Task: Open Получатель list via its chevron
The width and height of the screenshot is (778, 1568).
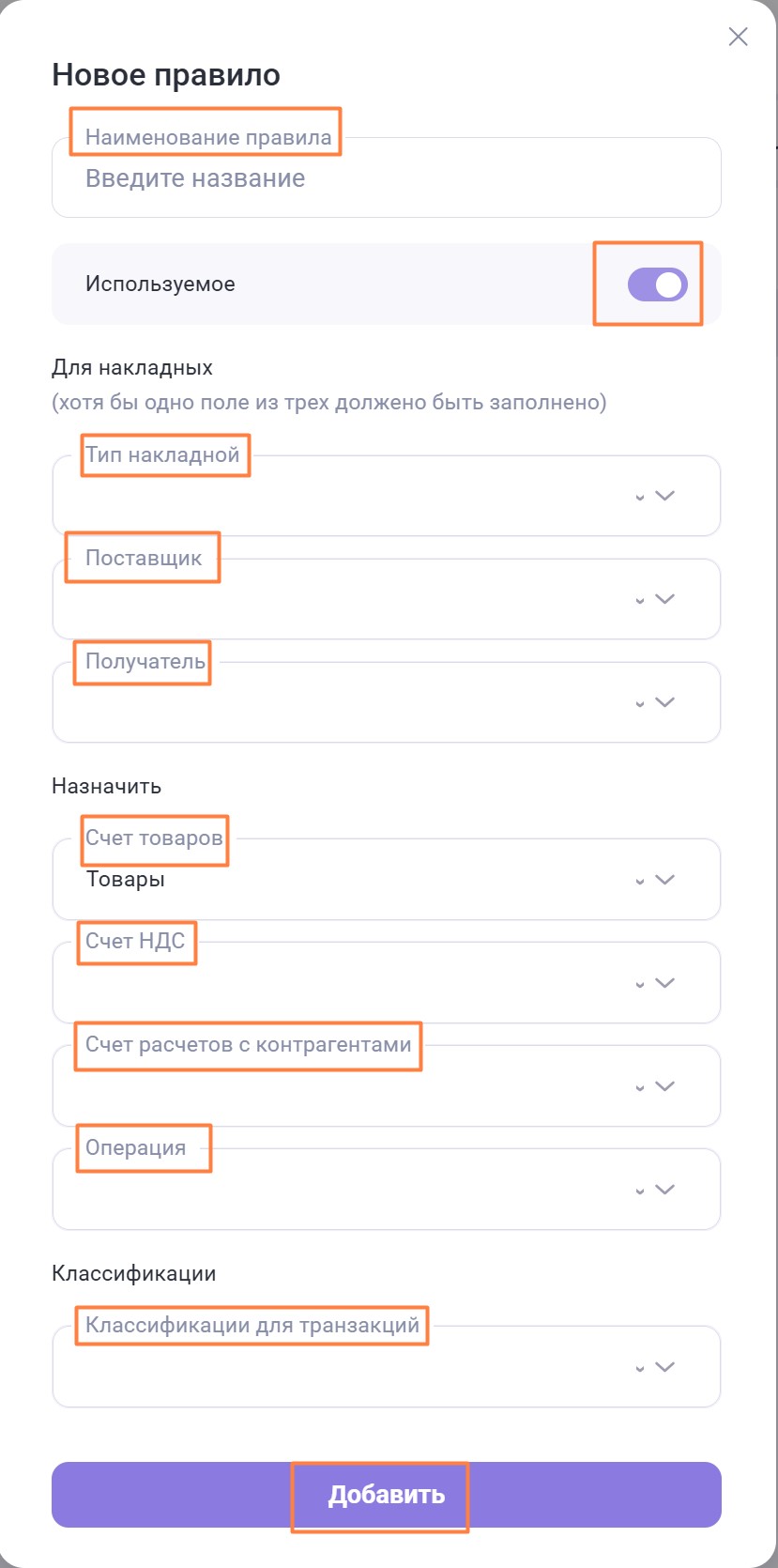Action: coord(664,702)
